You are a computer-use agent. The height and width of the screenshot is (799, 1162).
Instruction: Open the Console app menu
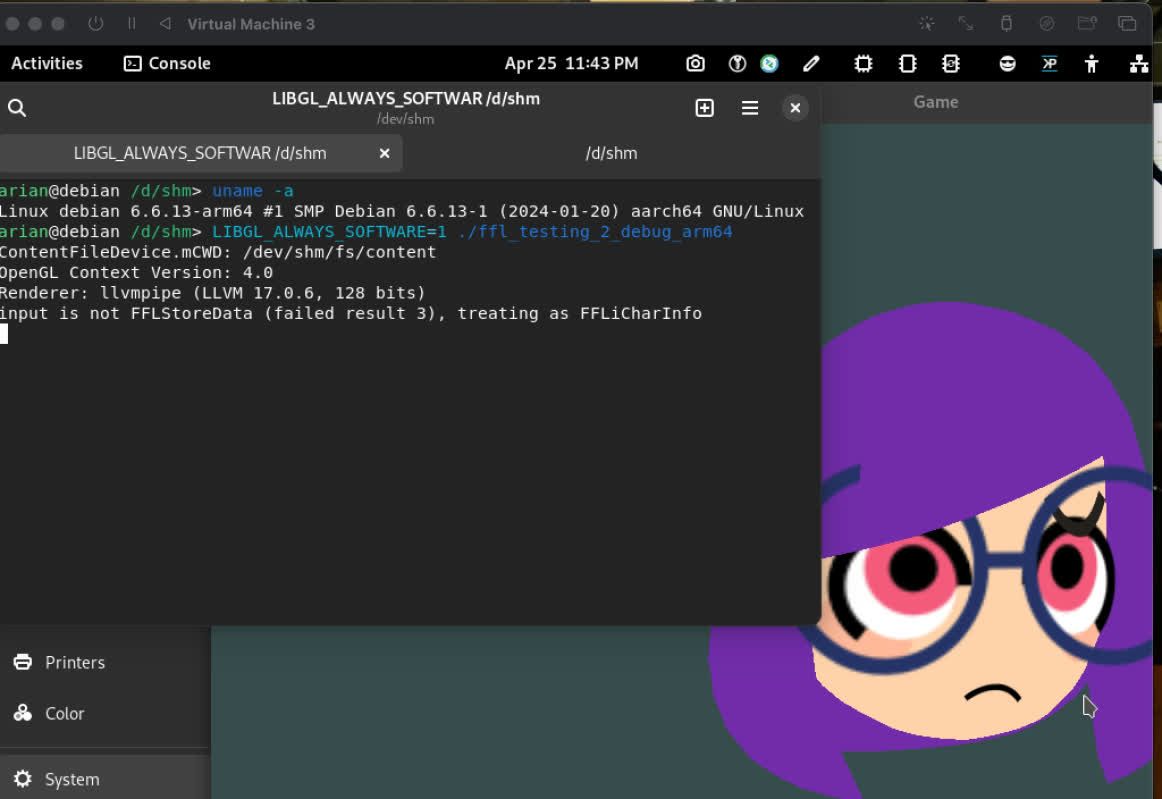point(167,63)
